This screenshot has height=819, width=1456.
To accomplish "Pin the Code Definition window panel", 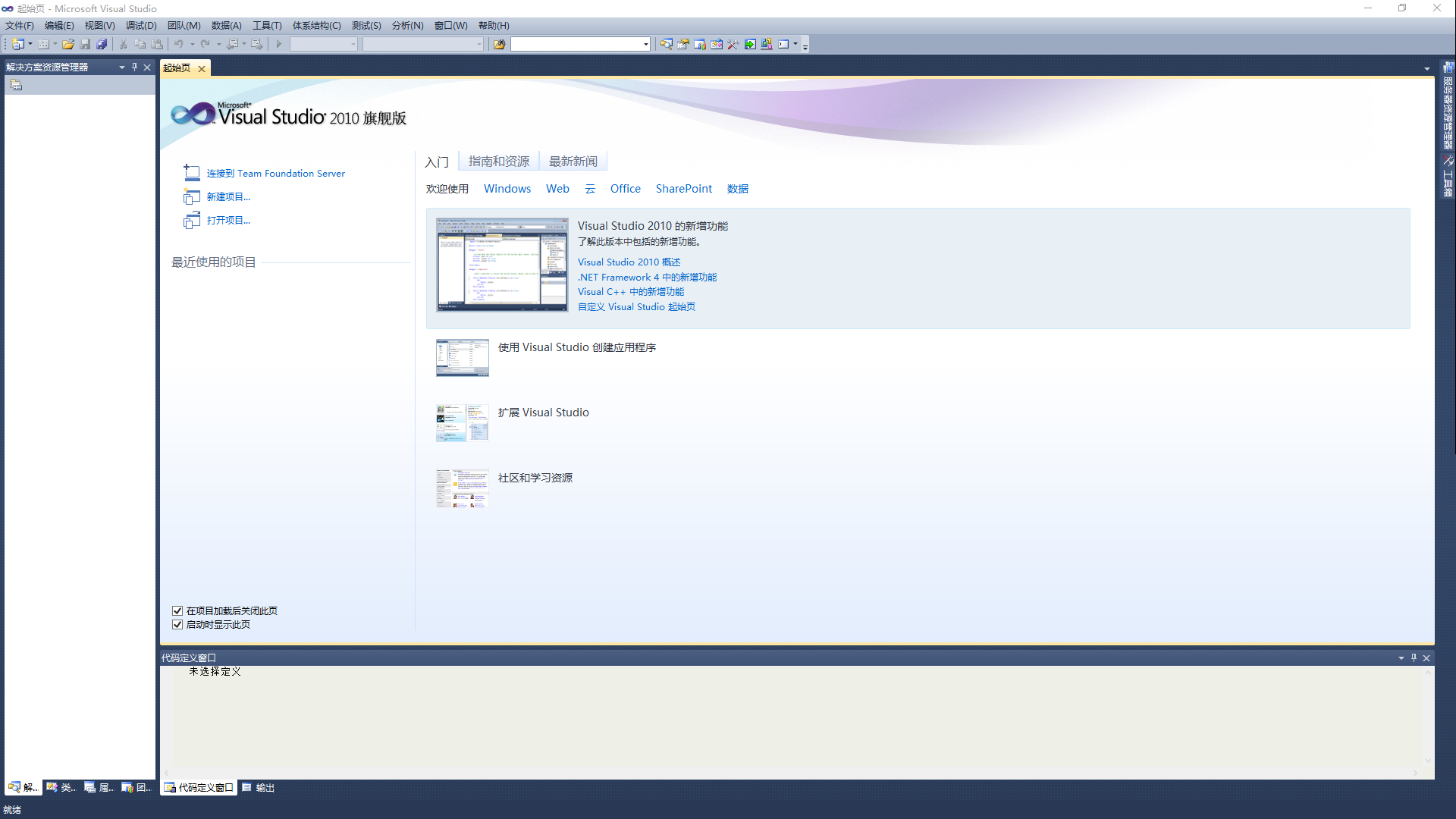I will pyautogui.click(x=1414, y=657).
